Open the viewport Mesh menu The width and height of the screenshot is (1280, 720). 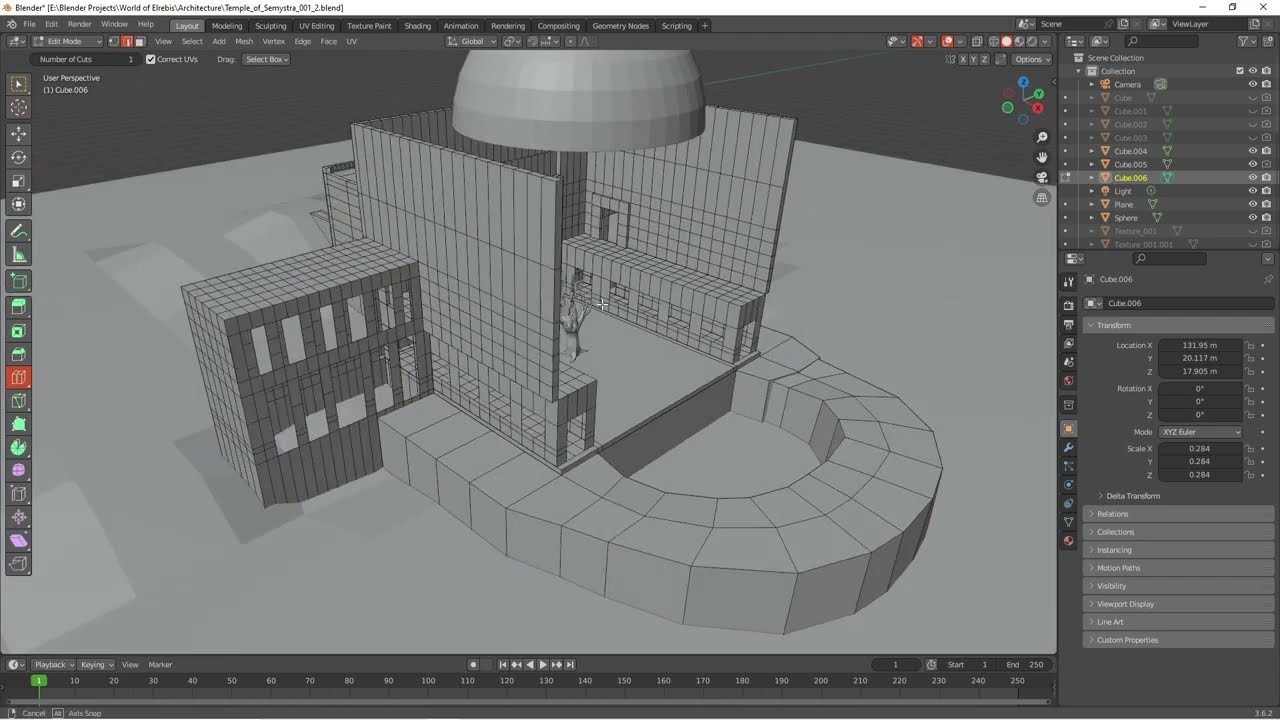point(244,41)
